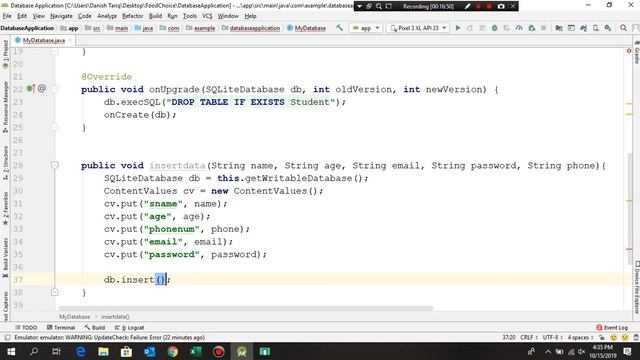Run the app with the green play icon
This screenshot has height=360, width=640.
pyautogui.click(x=458, y=28)
